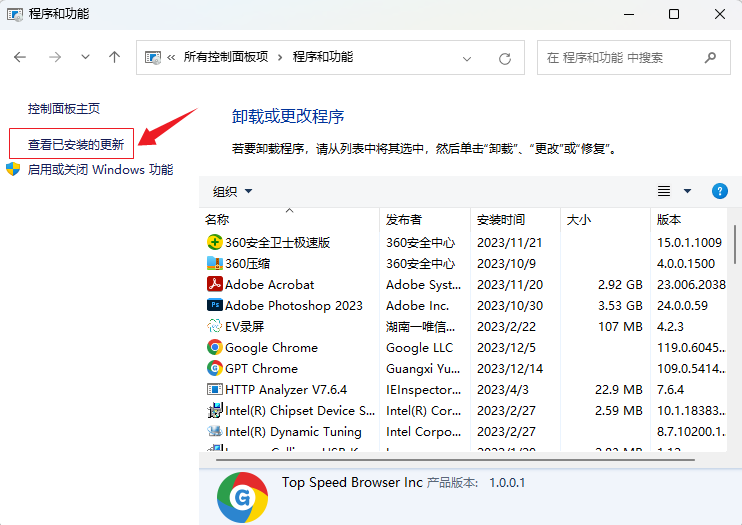Sort by 名称 column header
742x525 pixels.
tap(289, 219)
